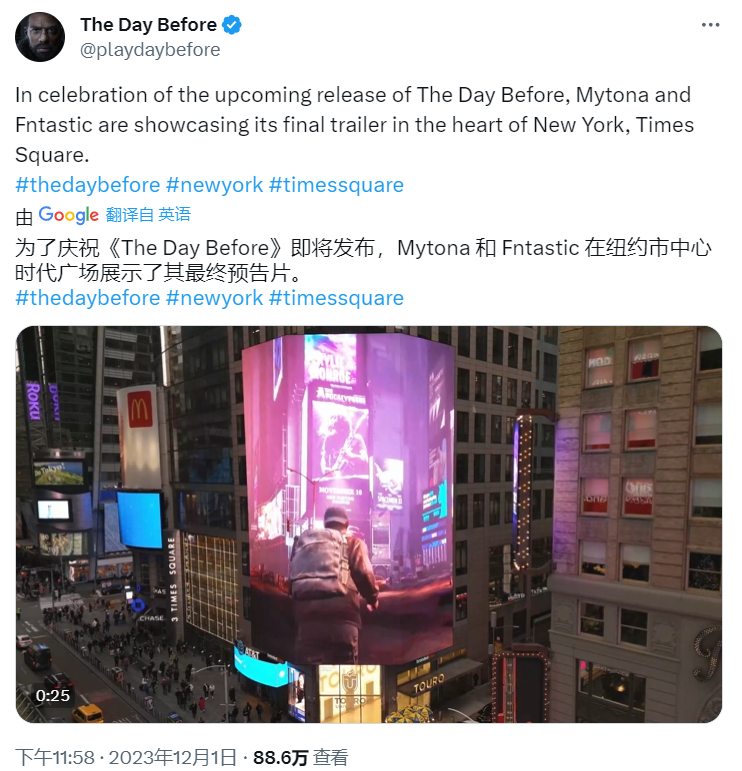
Task: Open #thedaybefore hashtag in original text
Action: 88,185
